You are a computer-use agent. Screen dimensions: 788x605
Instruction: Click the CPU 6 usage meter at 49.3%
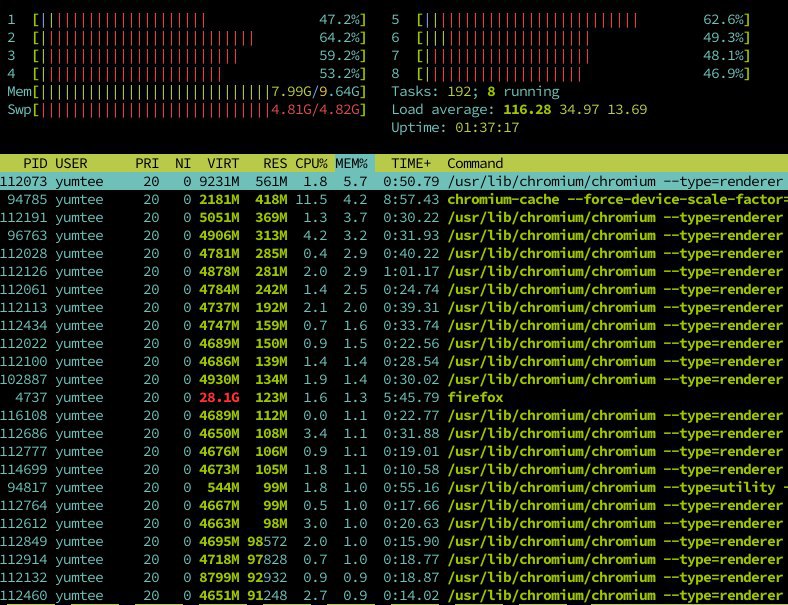pos(570,38)
